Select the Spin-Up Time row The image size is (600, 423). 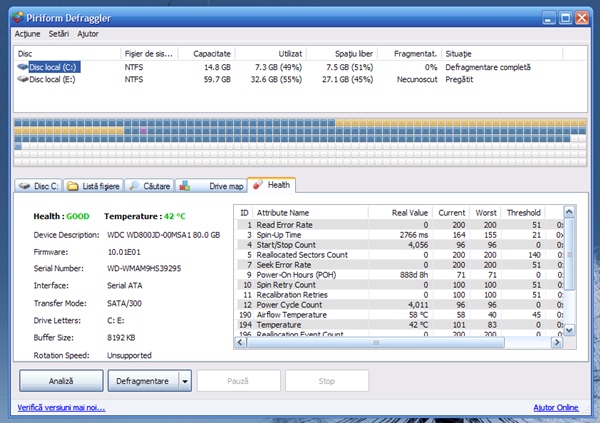point(399,235)
